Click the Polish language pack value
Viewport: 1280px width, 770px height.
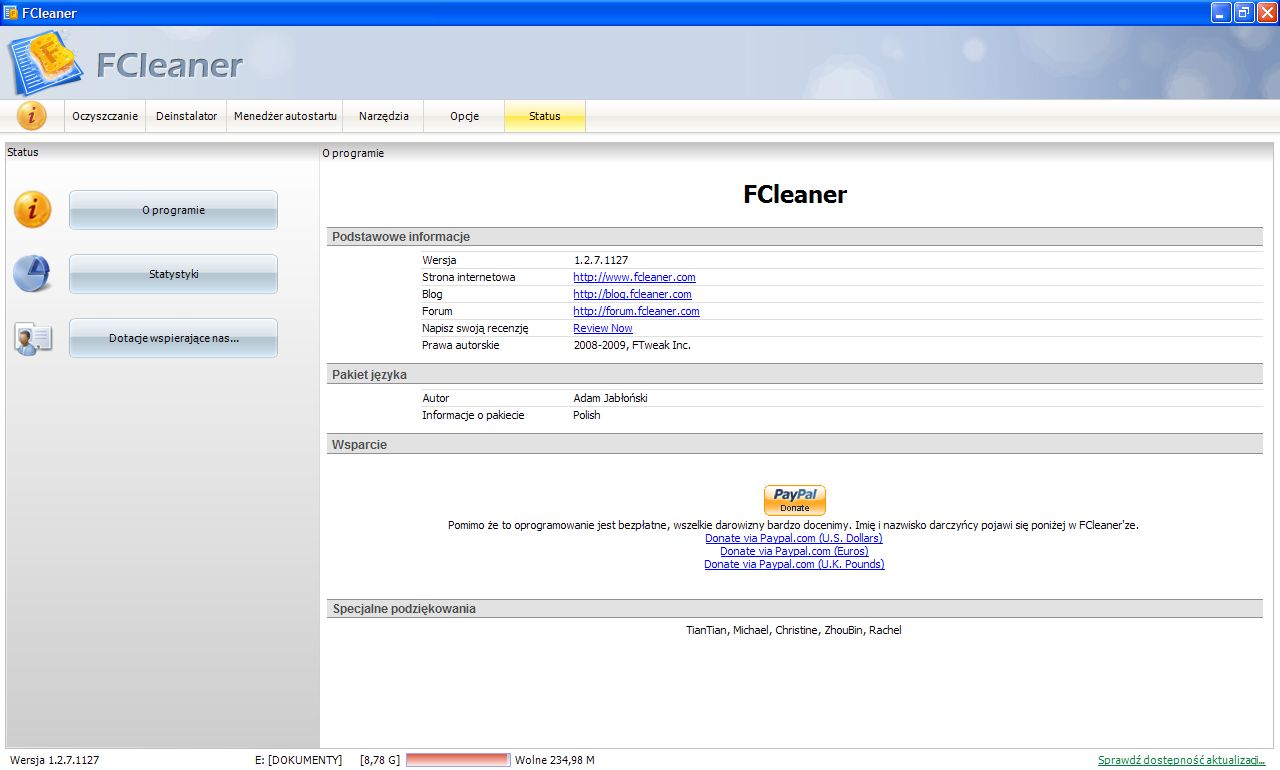(x=587, y=415)
